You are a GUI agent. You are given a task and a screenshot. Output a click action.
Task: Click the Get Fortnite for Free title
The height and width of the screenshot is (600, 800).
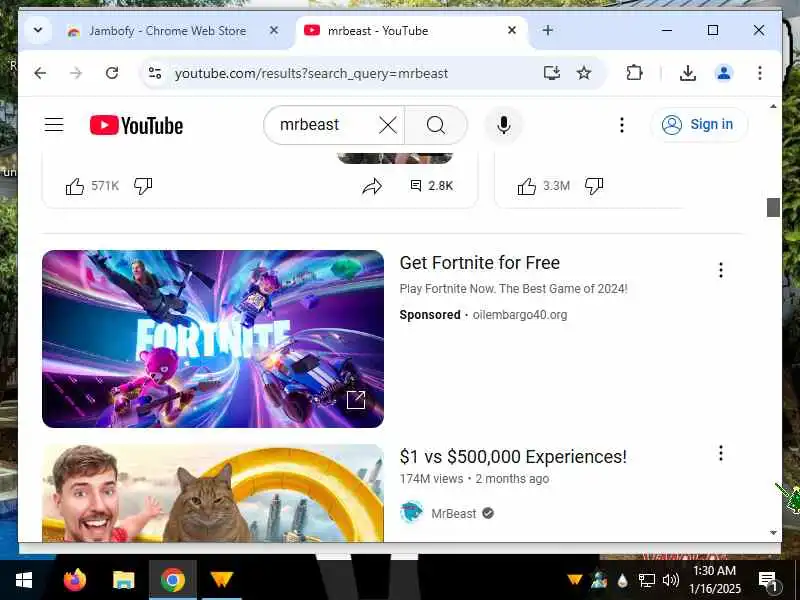click(480, 263)
